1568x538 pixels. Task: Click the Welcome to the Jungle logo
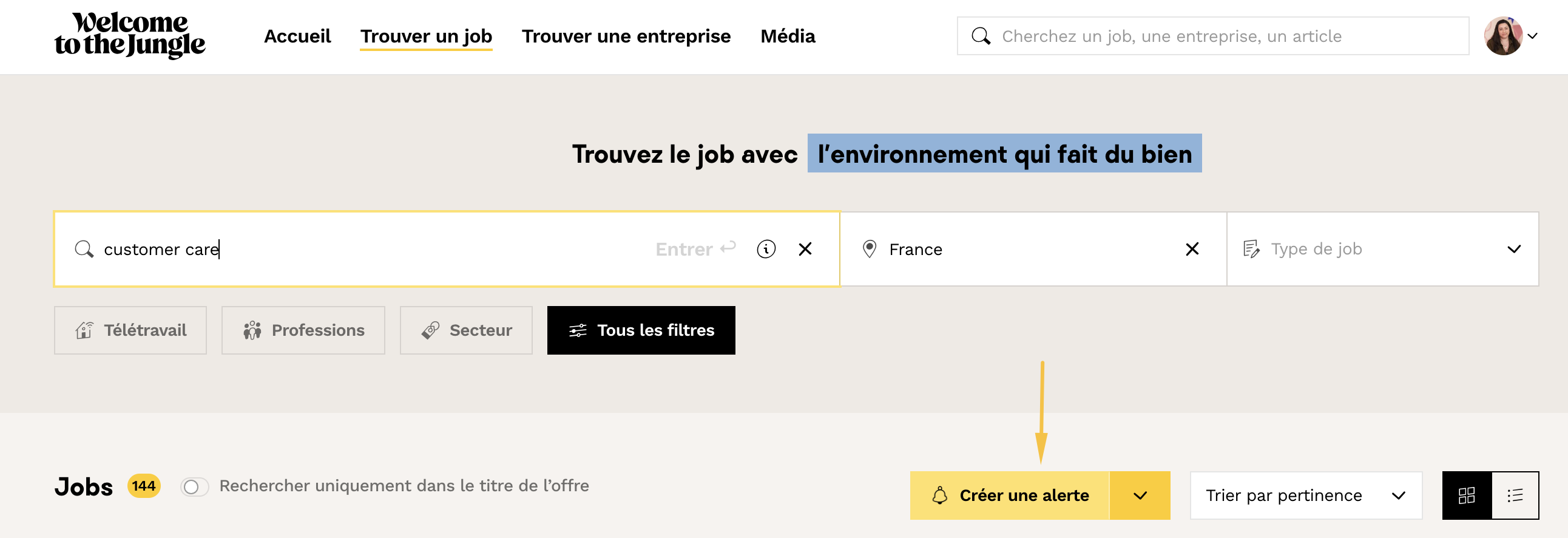point(130,35)
